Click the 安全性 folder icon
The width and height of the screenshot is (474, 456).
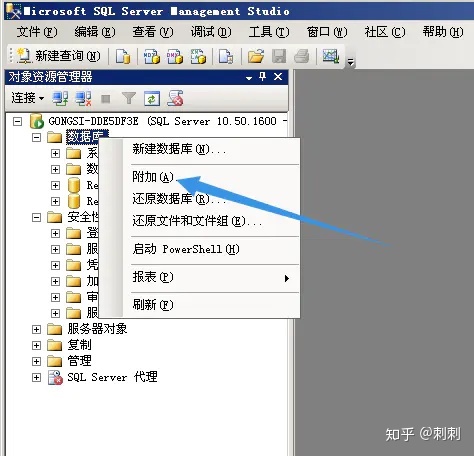(x=55, y=218)
